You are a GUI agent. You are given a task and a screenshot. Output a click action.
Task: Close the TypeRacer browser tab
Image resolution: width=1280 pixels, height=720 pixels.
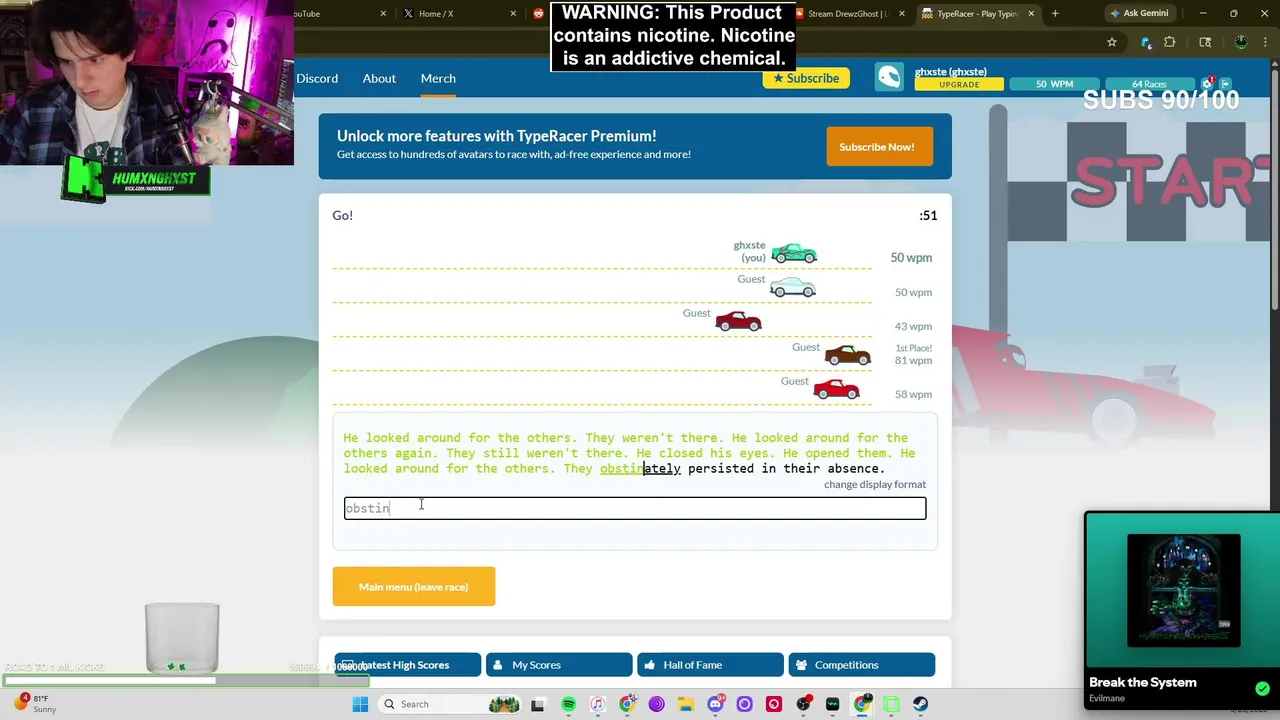1031,14
